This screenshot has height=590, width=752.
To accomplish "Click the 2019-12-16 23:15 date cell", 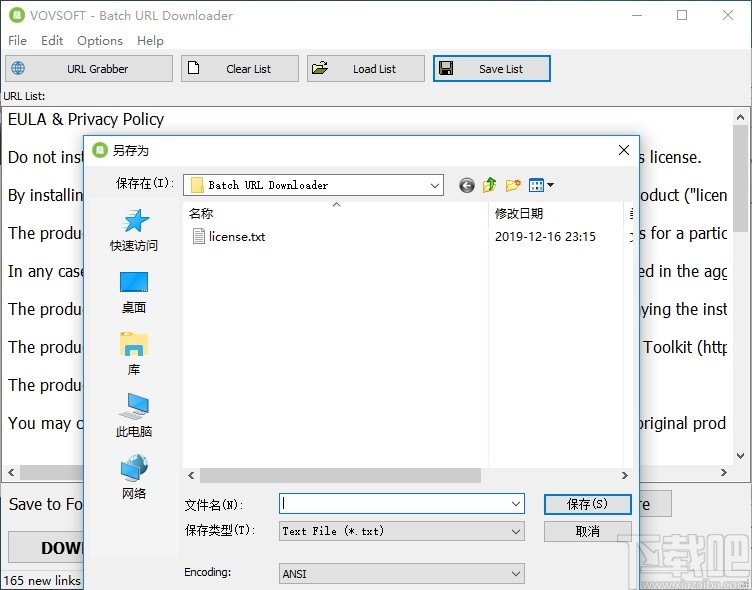I will coord(545,236).
